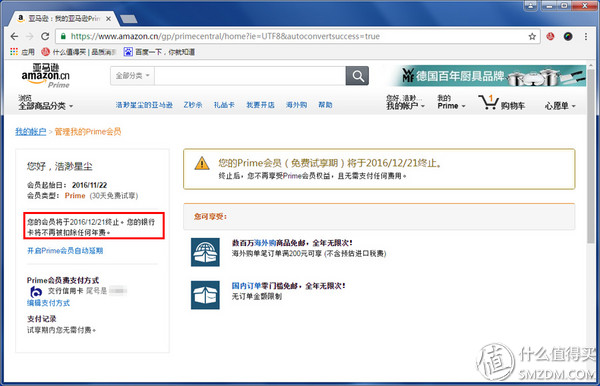Click the browser forward arrow
The image size is (600, 386).
(30, 36)
